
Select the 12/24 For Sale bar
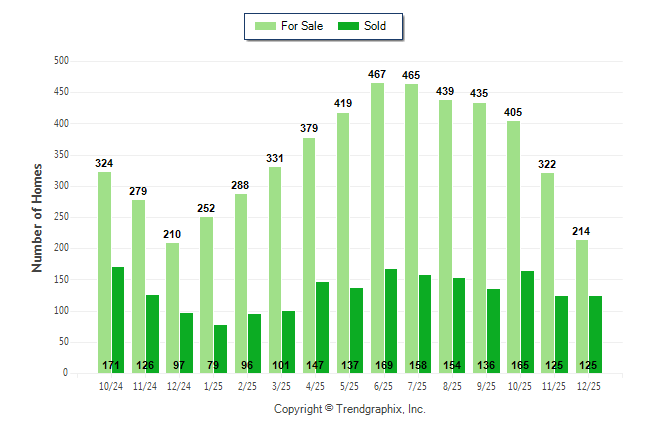(x=172, y=308)
